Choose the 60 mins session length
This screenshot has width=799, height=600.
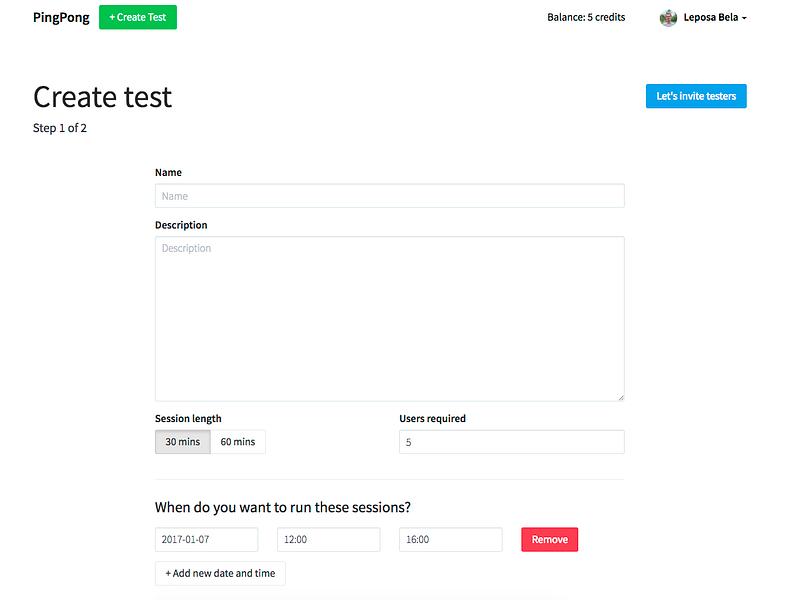coord(237,441)
